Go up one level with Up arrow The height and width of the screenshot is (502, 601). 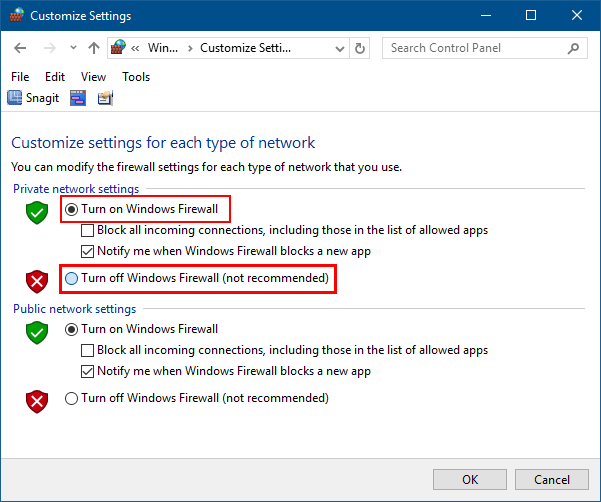[x=93, y=48]
